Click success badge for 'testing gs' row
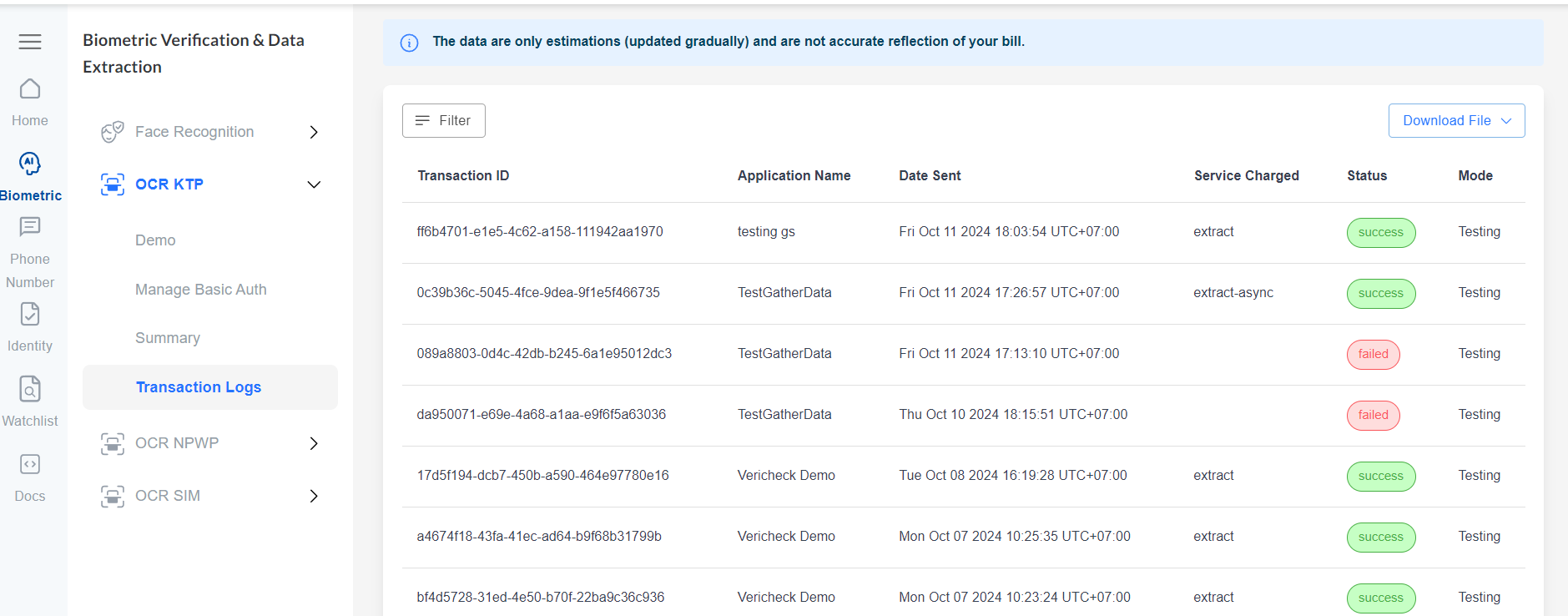 1381,232
